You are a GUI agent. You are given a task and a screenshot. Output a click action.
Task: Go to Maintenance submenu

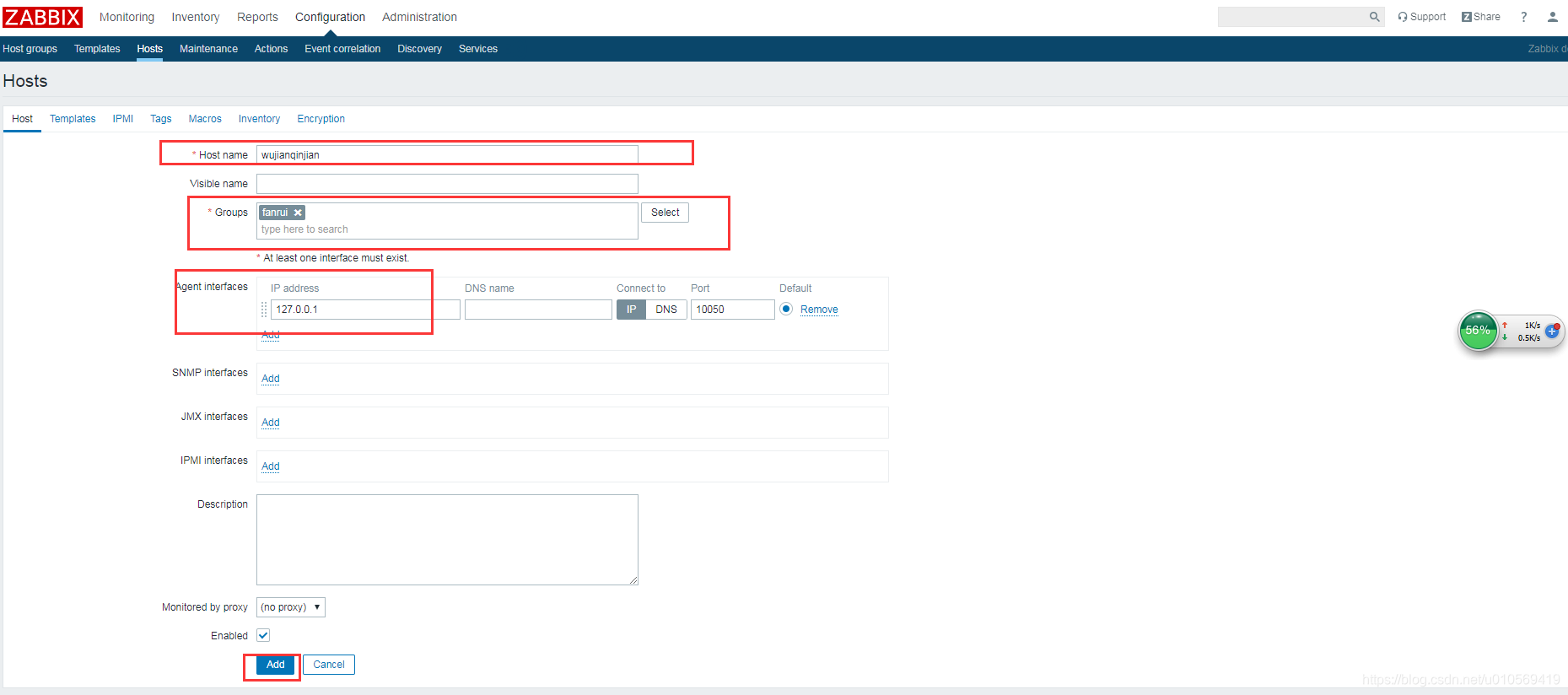(x=208, y=49)
